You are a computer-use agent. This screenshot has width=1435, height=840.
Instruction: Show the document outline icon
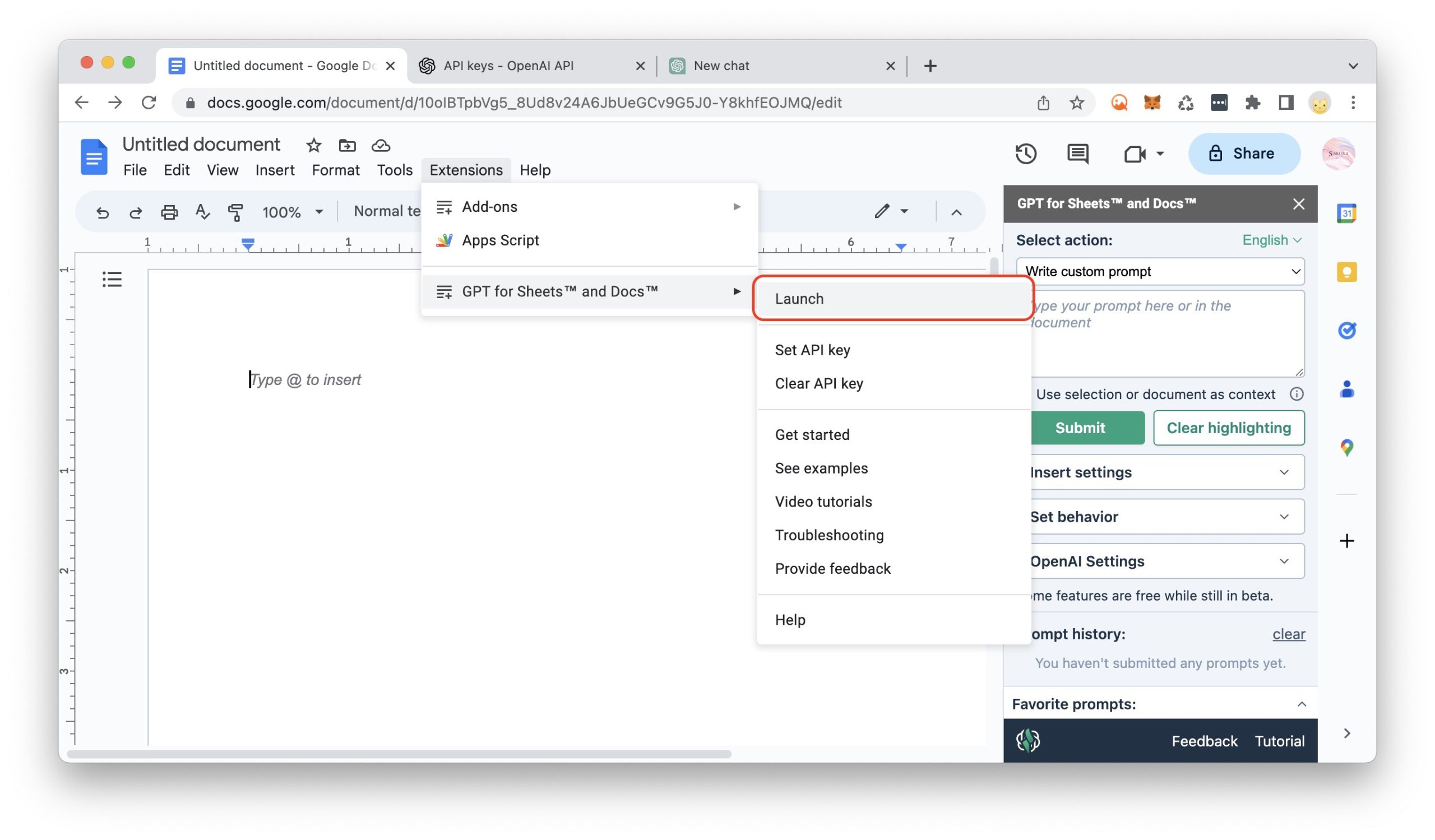point(112,279)
